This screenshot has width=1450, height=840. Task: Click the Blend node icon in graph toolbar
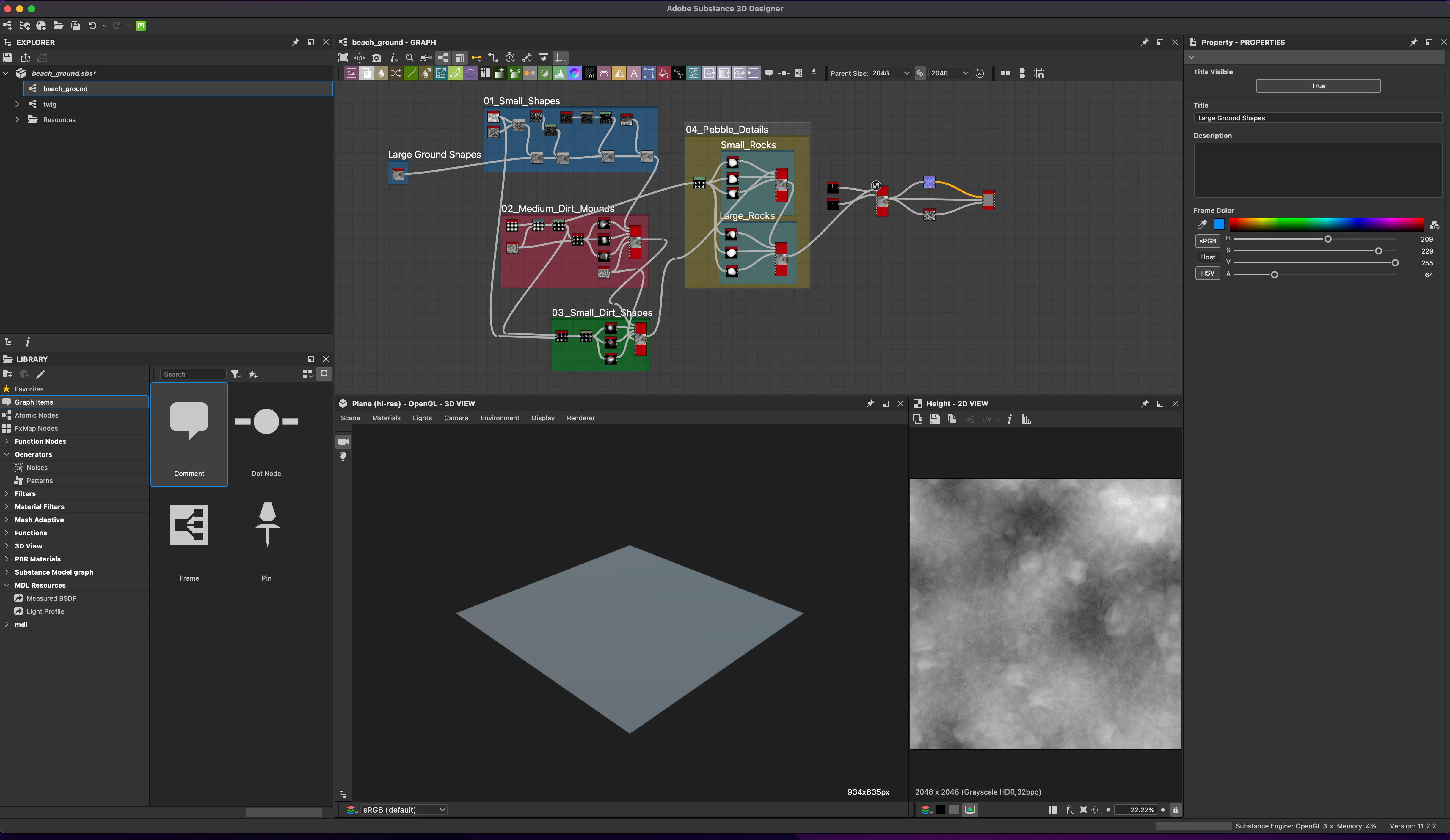(x=367, y=73)
